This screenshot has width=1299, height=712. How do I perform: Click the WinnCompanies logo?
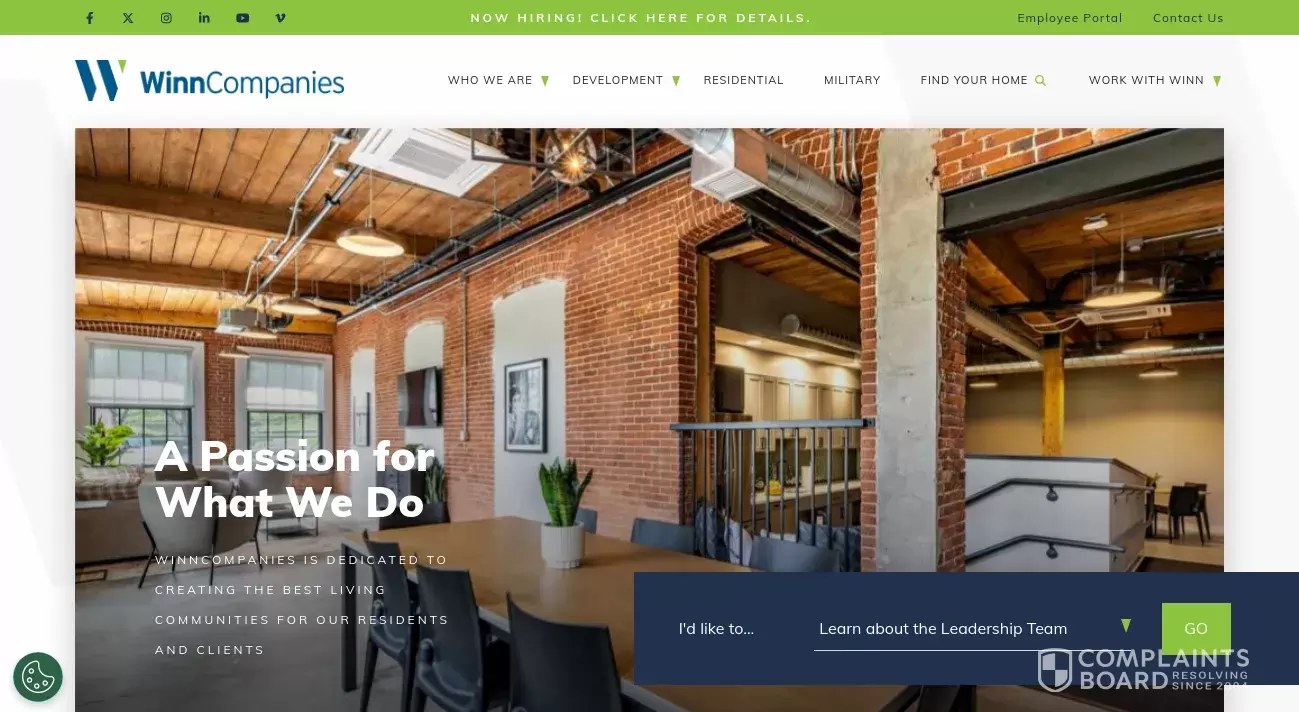tap(209, 81)
